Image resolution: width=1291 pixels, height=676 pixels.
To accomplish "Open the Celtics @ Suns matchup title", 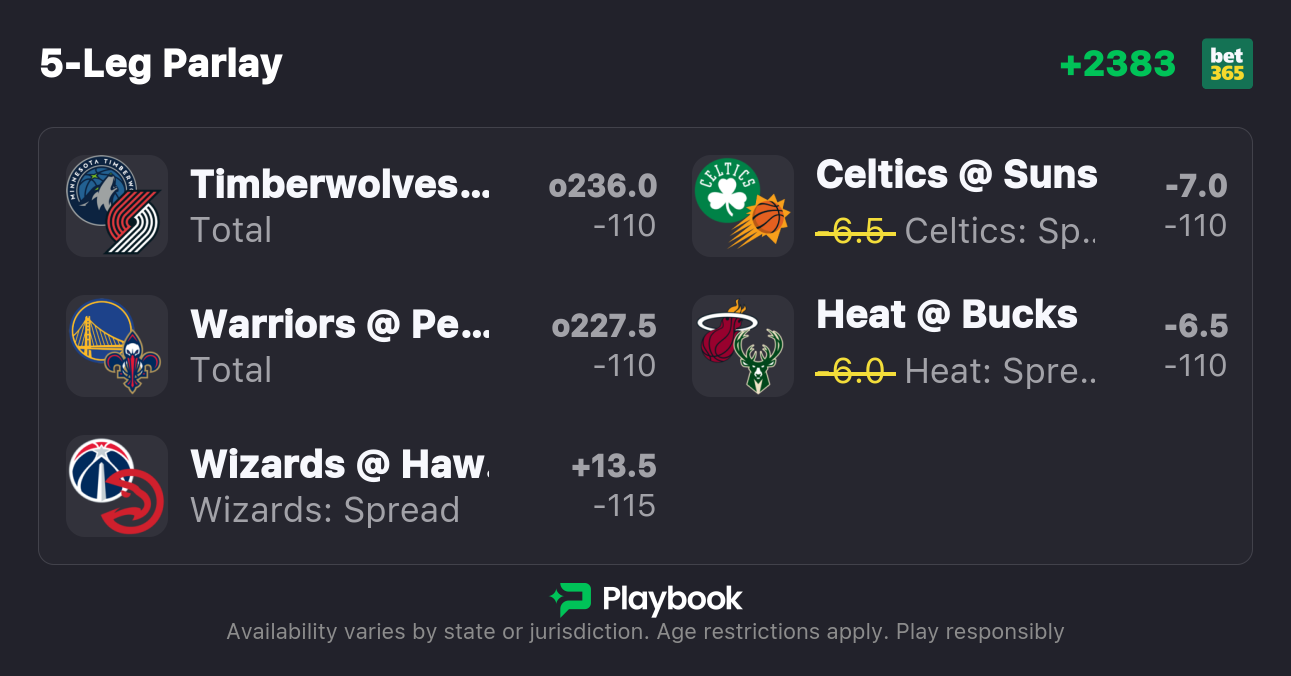I will tap(956, 175).
